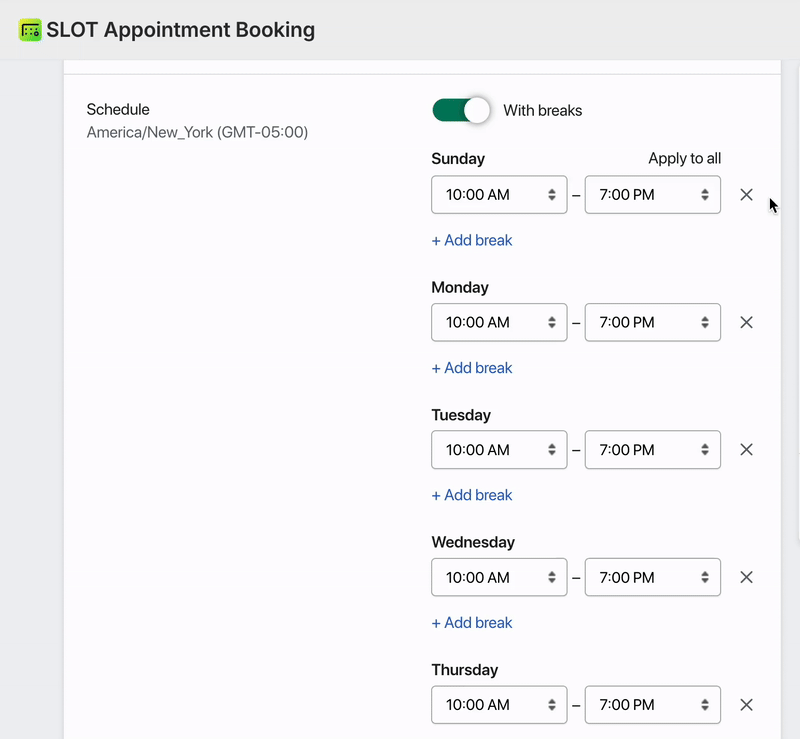800x739 pixels.
Task: Open Sunday start time dropdown
Action: 499,195
